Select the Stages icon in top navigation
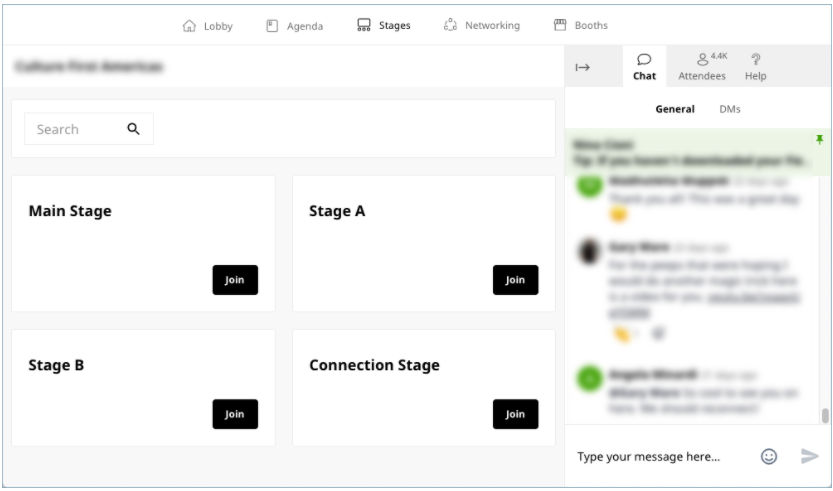The height and width of the screenshot is (491, 833). [364, 25]
